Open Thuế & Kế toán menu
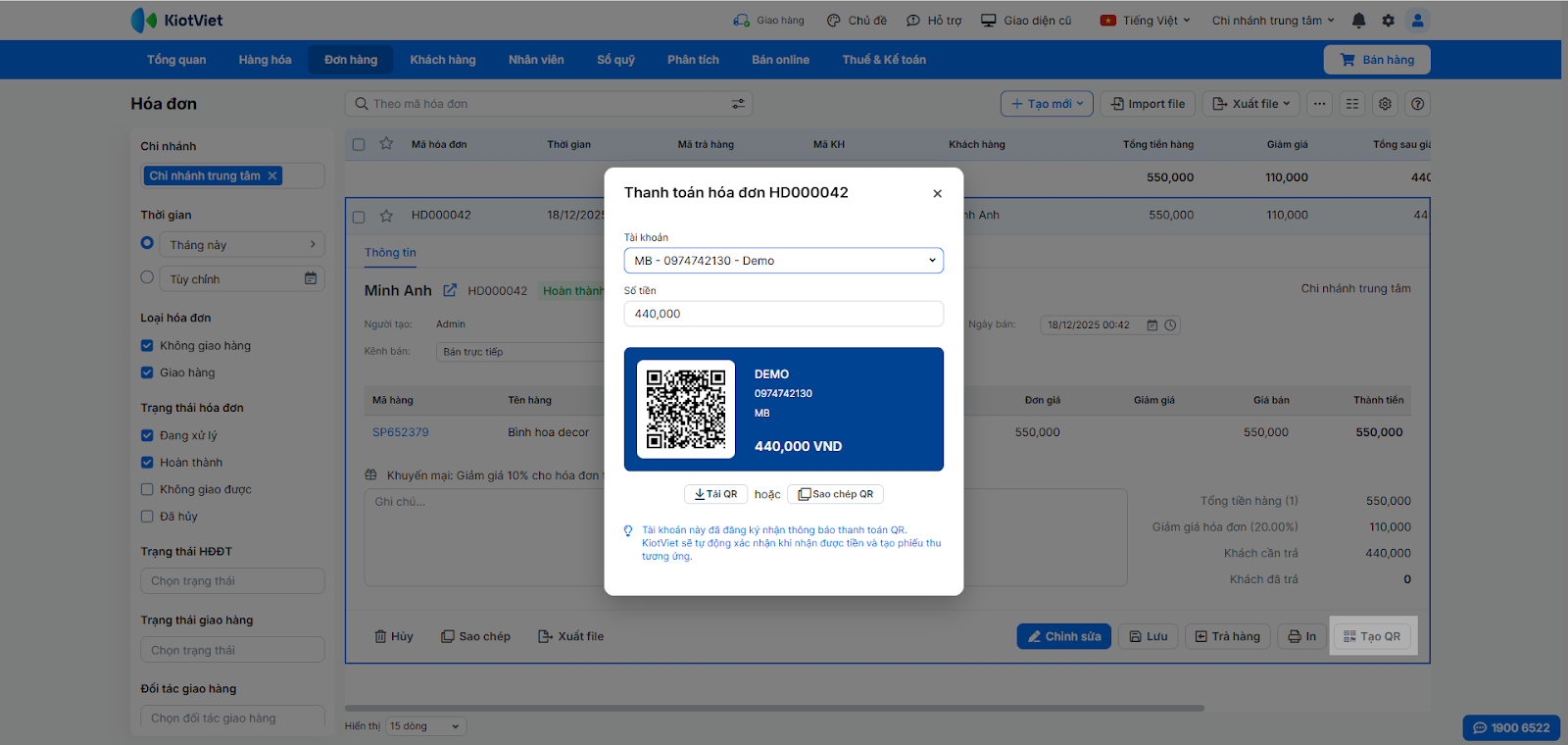The height and width of the screenshot is (745, 1568). 884,60
